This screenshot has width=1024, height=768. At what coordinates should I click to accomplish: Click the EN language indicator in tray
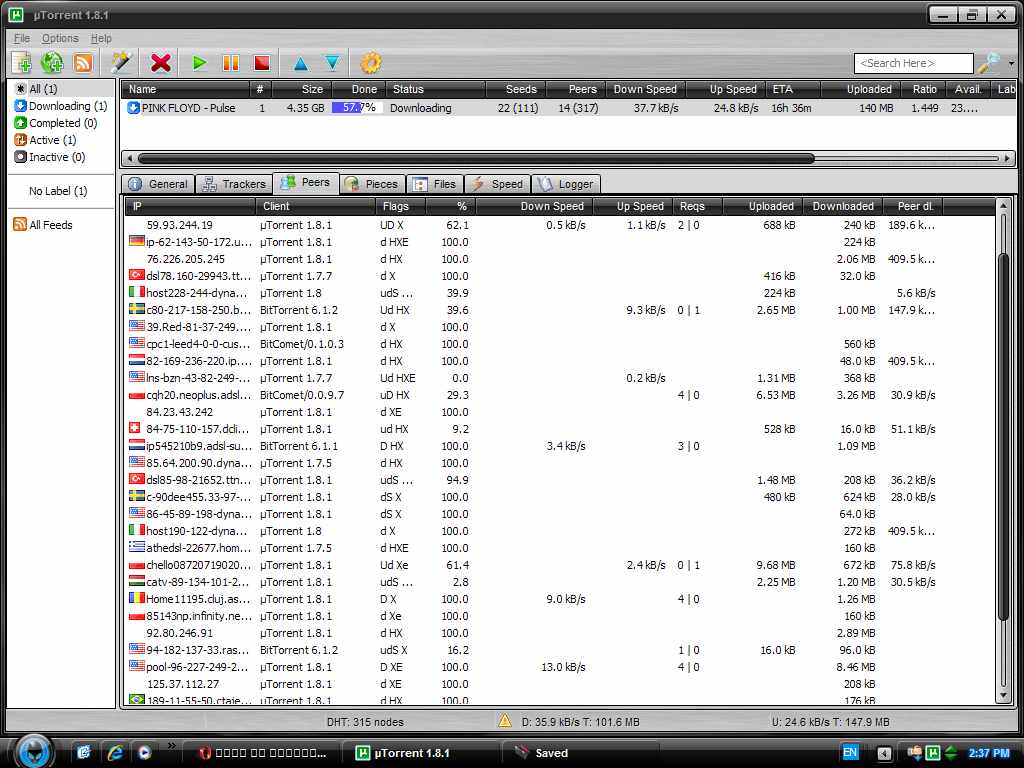point(850,752)
